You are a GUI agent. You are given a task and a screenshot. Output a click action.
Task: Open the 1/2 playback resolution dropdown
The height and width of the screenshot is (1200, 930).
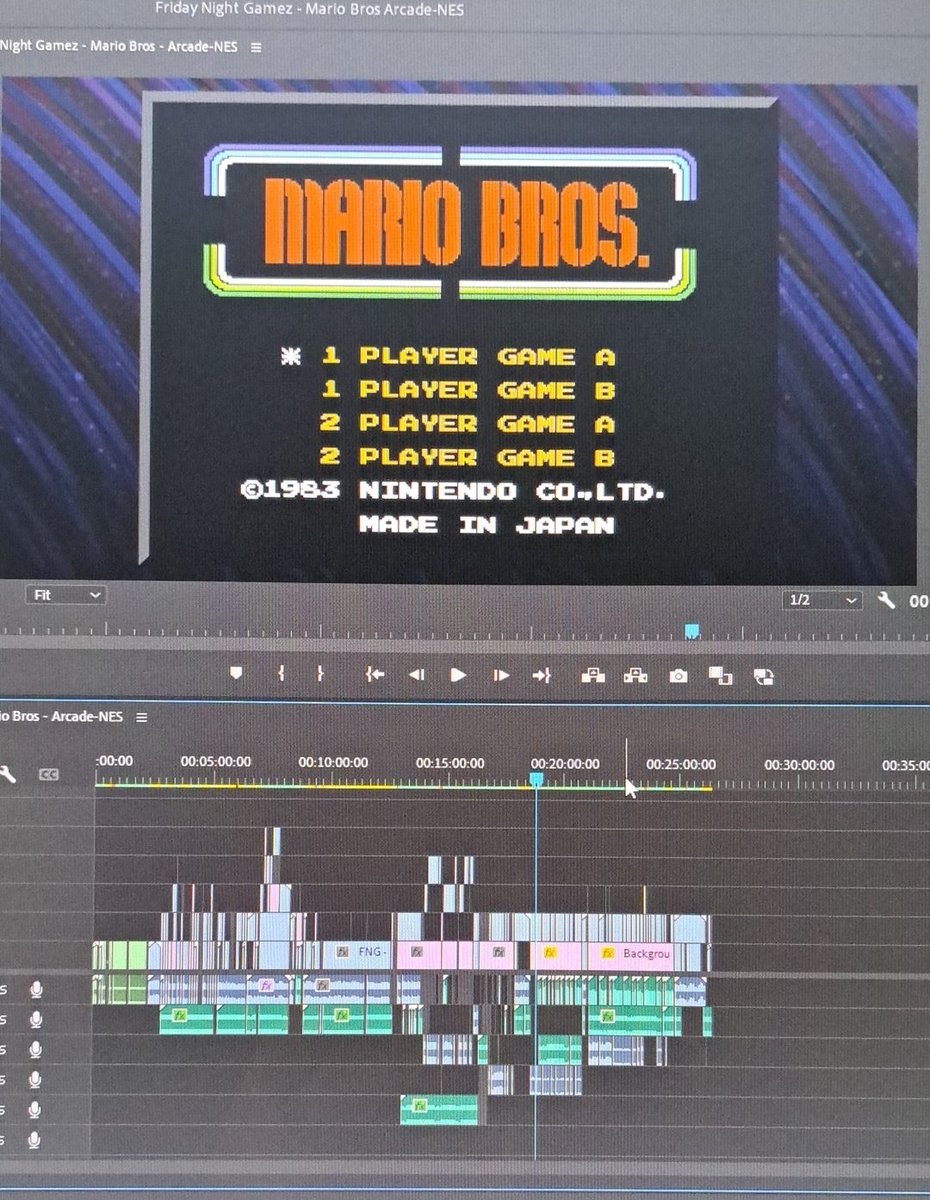click(822, 600)
